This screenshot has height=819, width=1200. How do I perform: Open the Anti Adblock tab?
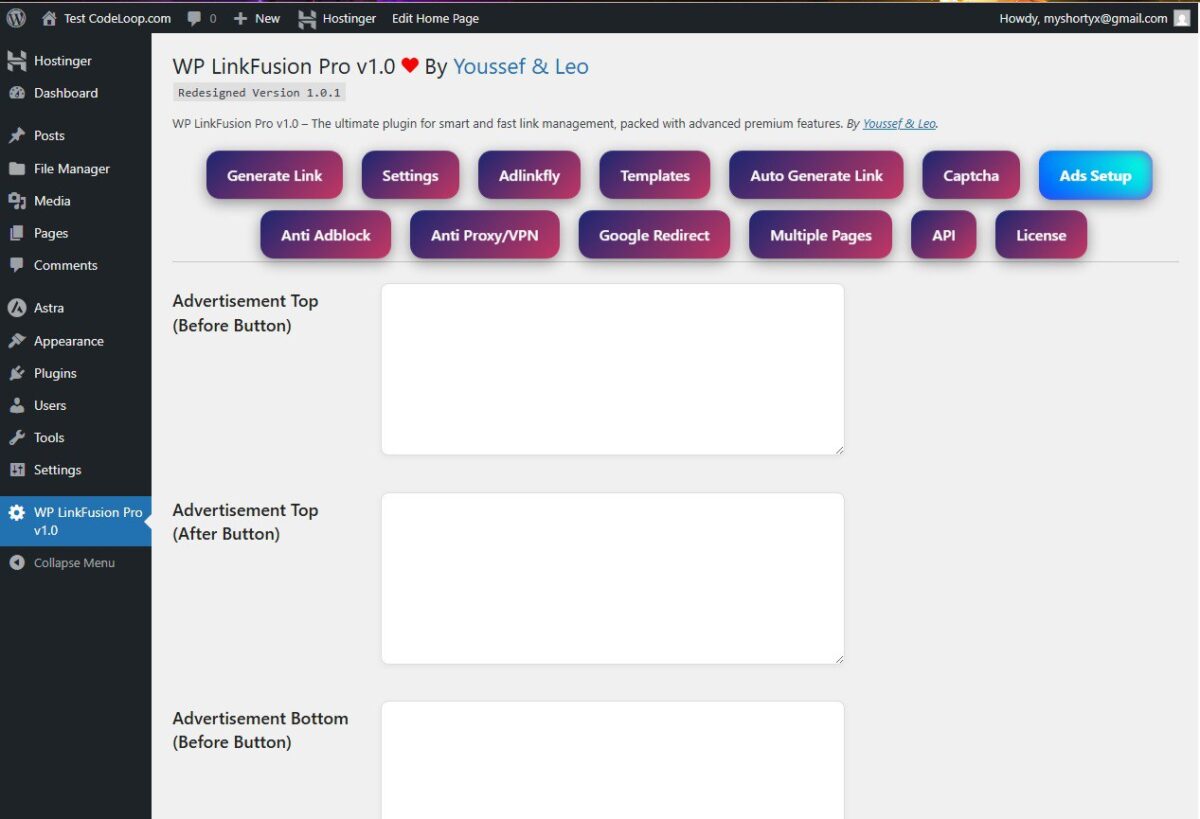(x=326, y=236)
